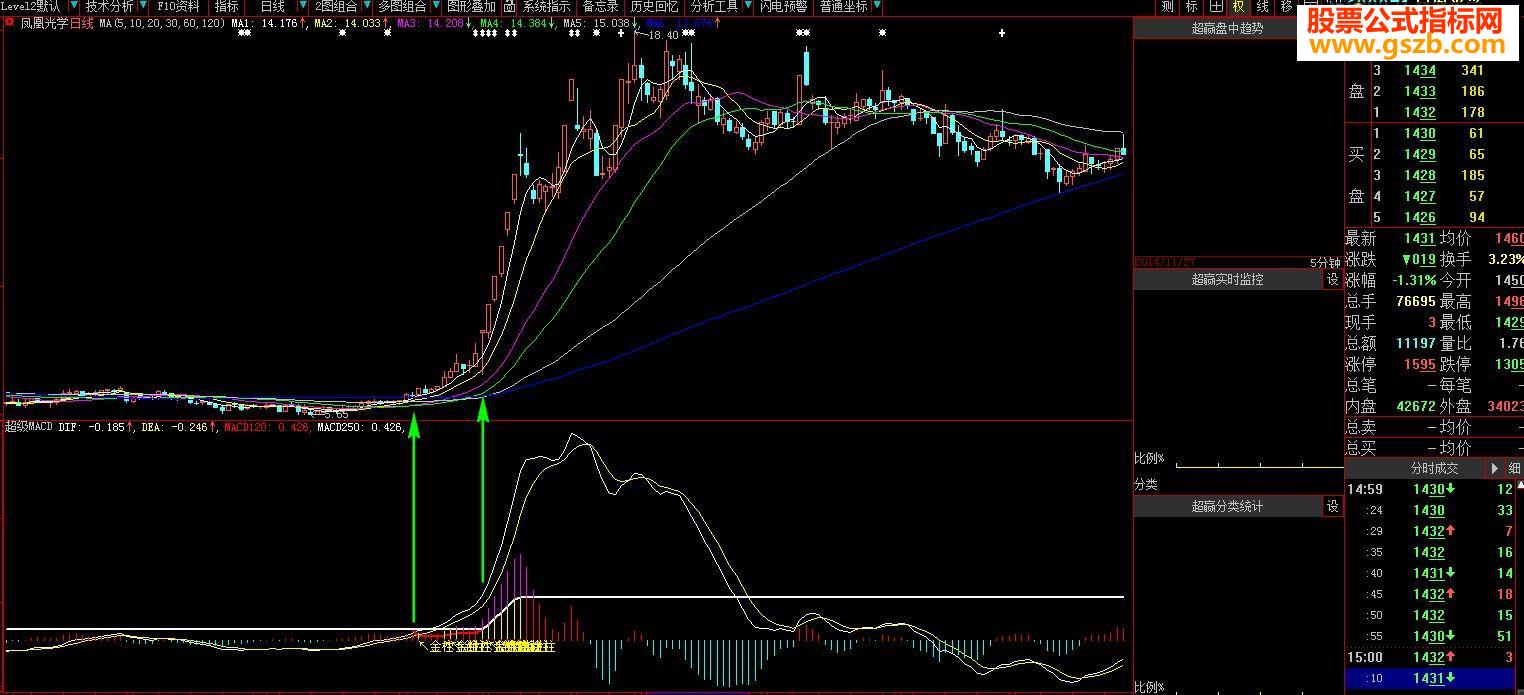Image resolution: width=1524 pixels, height=695 pixels.
Task: Expand the dropdown arrow after 日线
Action: pos(304,6)
